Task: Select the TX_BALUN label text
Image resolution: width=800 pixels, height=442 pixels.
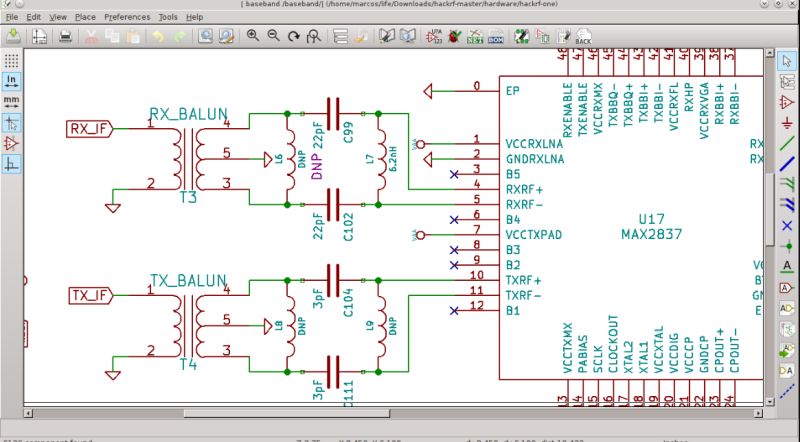Action: 188,281
